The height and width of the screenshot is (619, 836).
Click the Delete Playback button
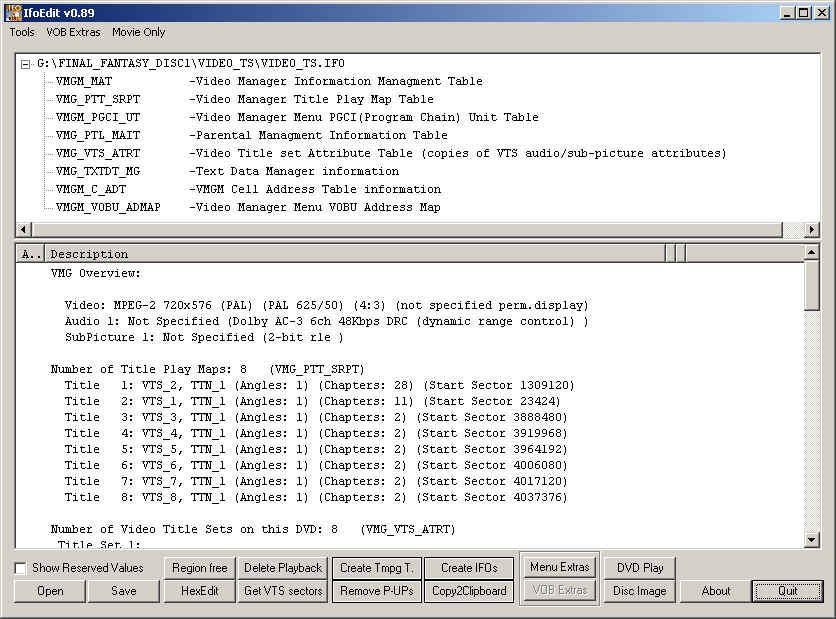283,568
